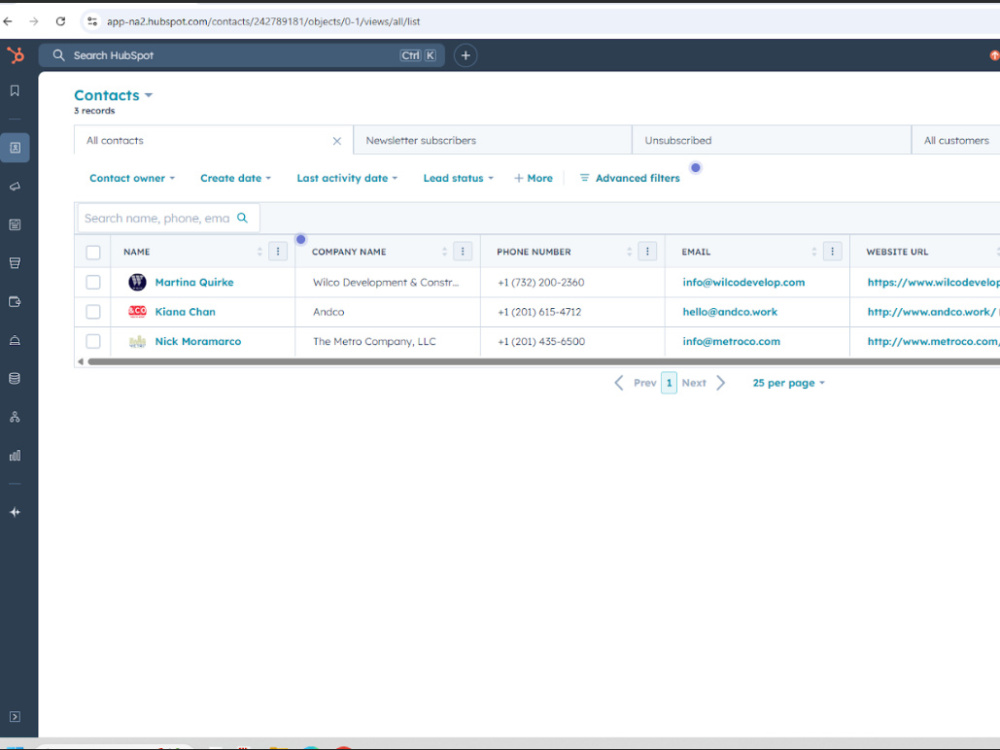
Task: Sort by the Name column arrows
Action: click(260, 251)
